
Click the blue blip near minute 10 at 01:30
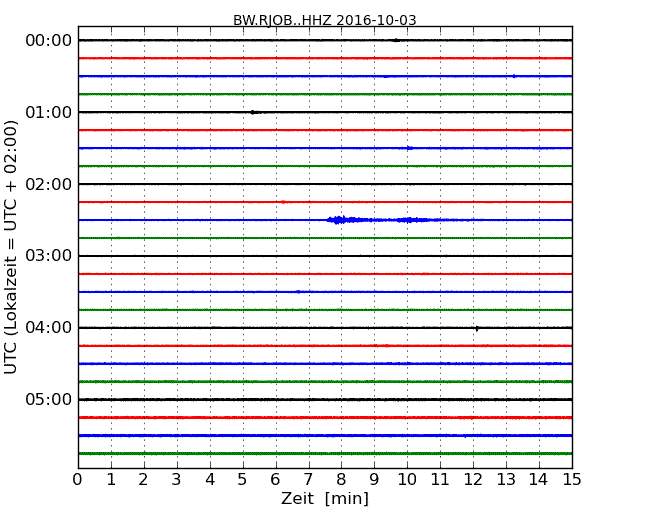410,148
